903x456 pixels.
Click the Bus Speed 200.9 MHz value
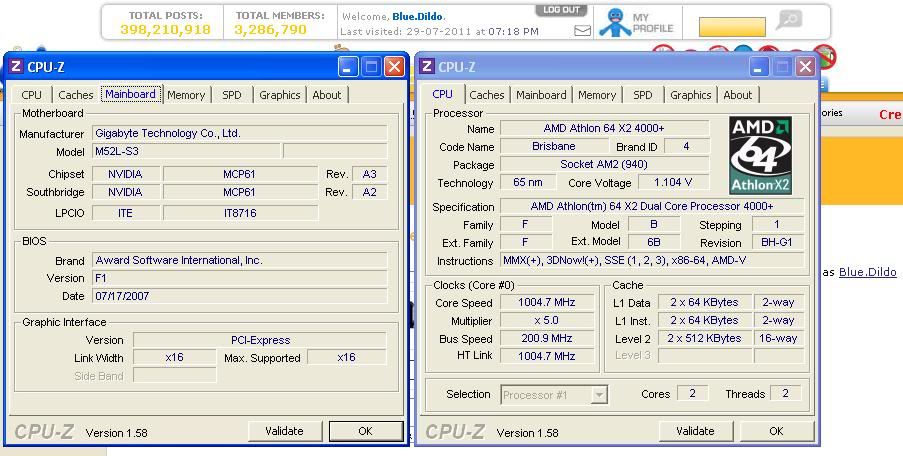547,339
